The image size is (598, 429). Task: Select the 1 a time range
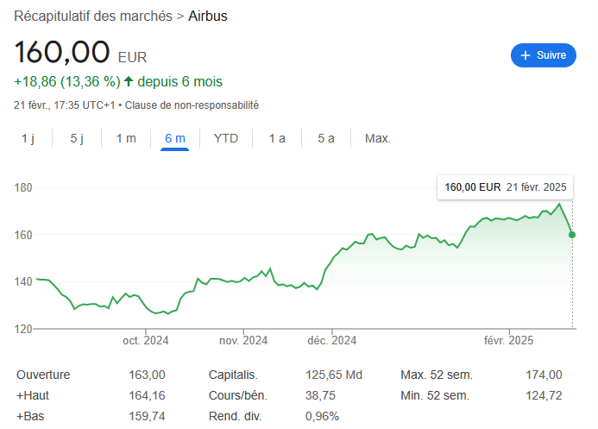tap(277, 138)
